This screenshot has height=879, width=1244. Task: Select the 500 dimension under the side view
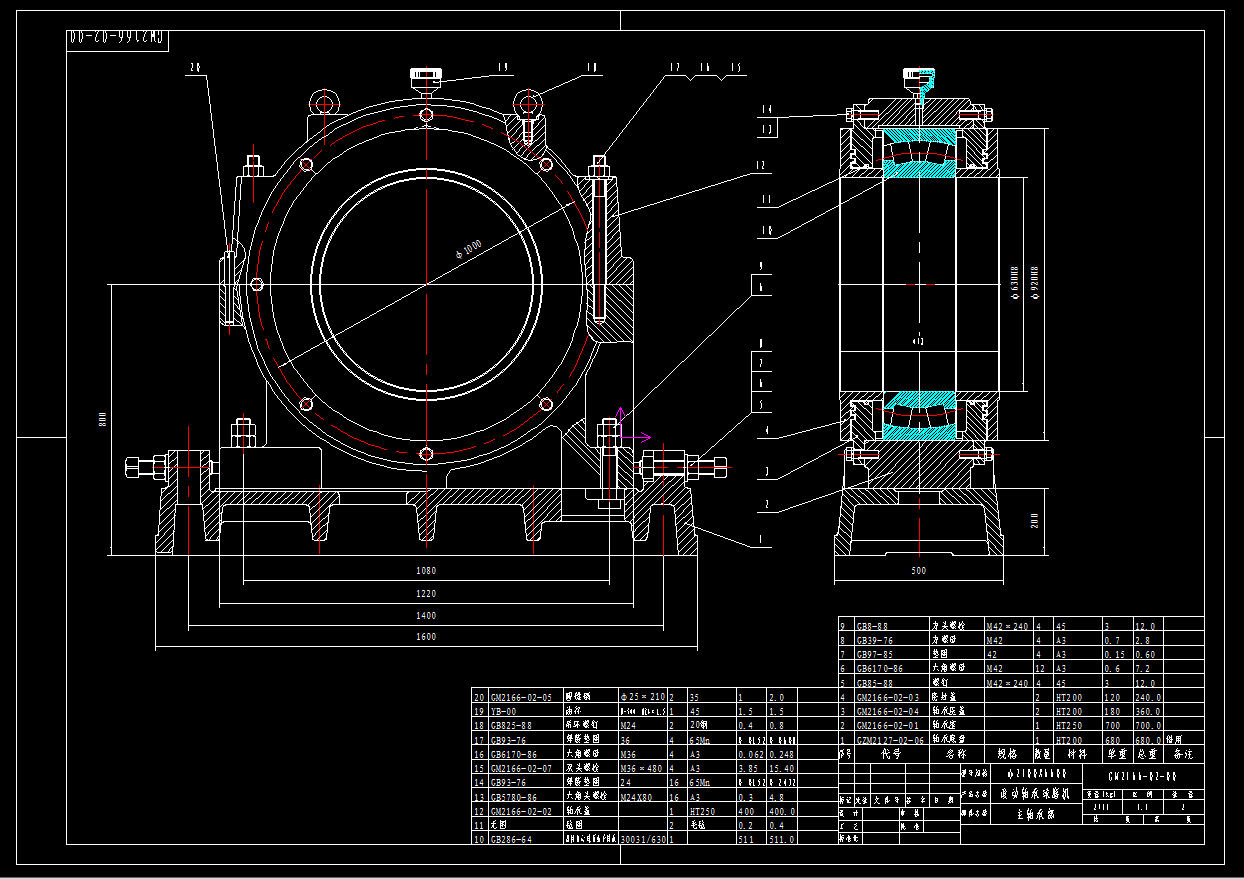(919, 571)
